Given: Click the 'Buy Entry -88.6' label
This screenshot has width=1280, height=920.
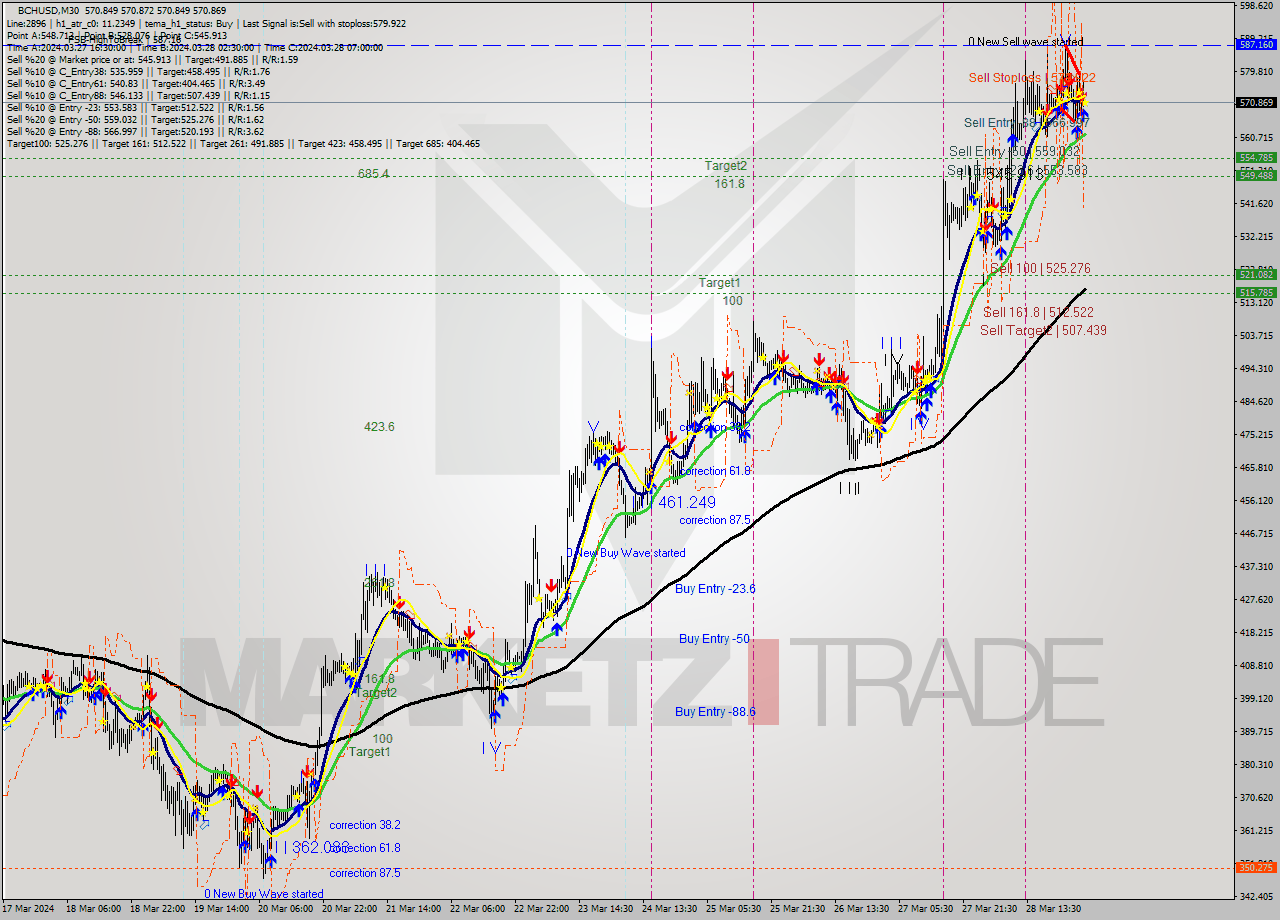Looking at the screenshot, I should 715,712.
